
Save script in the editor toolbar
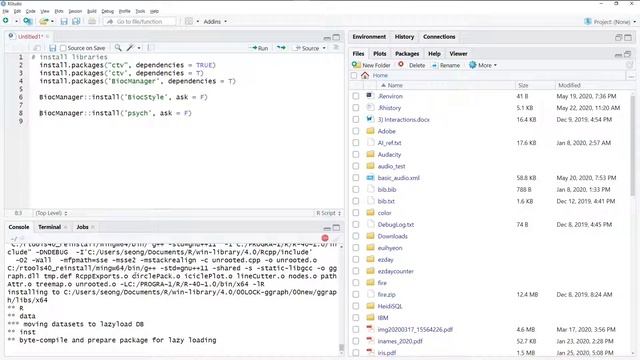(52, 48)
